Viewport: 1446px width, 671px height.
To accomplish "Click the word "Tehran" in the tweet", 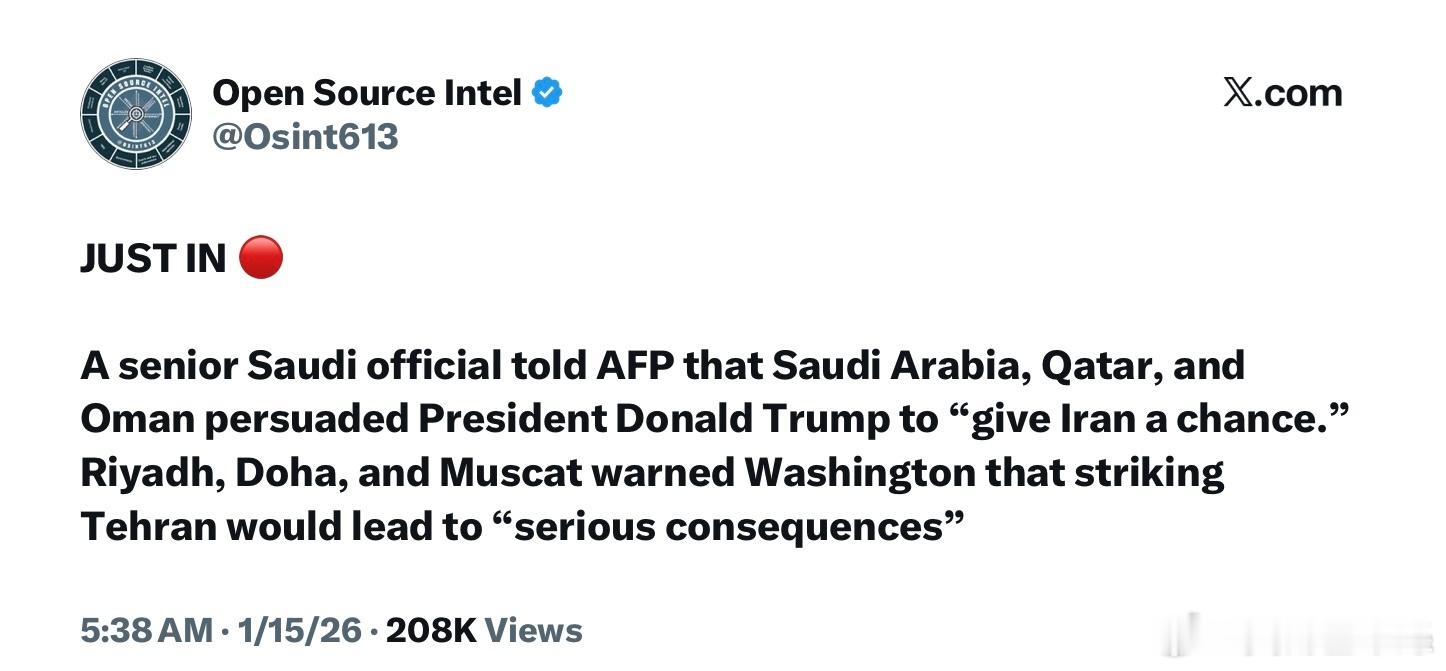I will (x=147, y=526).
